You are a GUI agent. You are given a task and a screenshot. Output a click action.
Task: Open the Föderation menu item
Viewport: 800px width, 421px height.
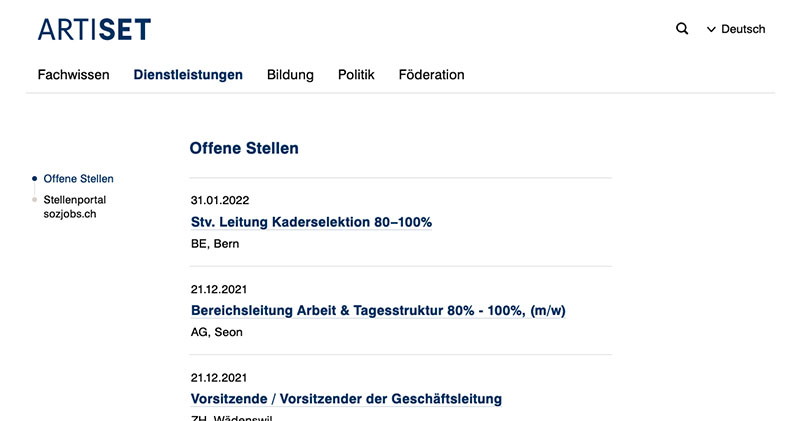coord(432,75)
